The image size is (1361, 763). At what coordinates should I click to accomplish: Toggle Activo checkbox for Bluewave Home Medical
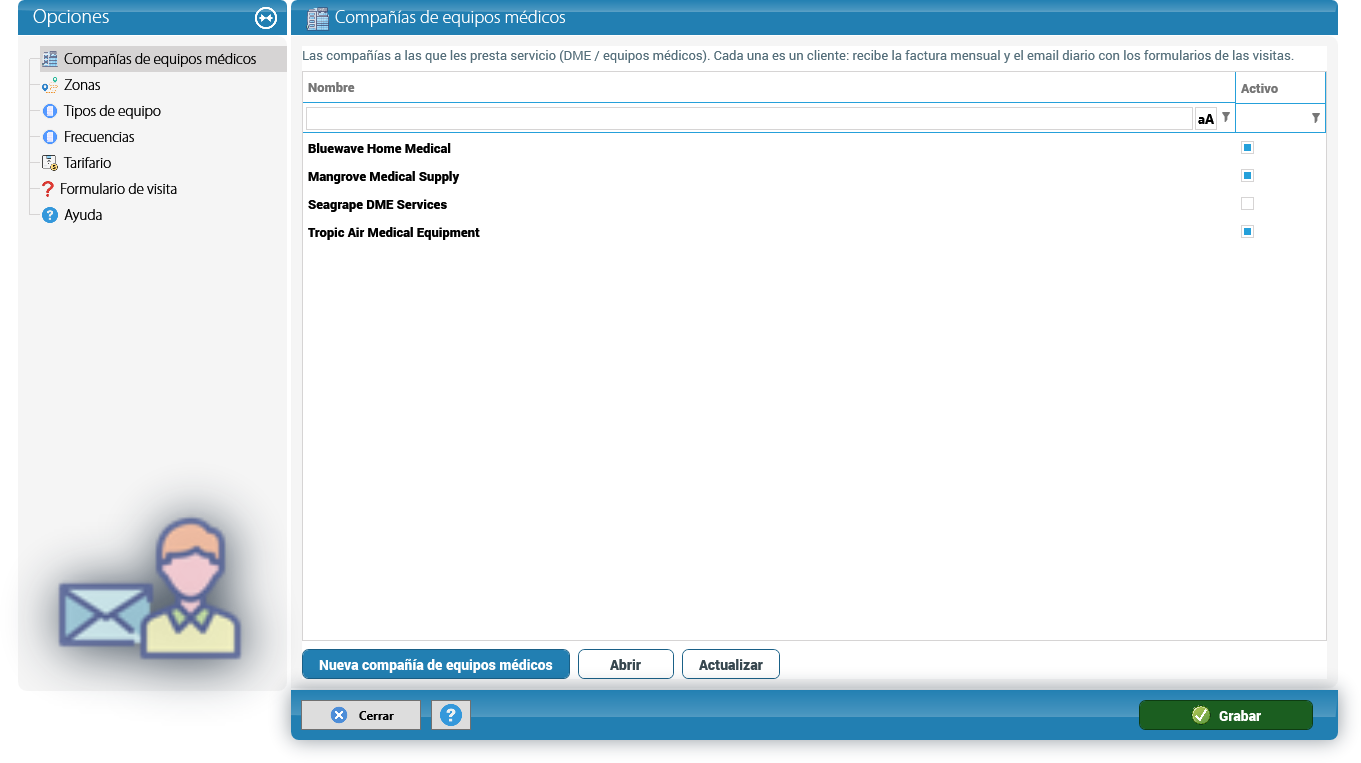[1247, 148]
